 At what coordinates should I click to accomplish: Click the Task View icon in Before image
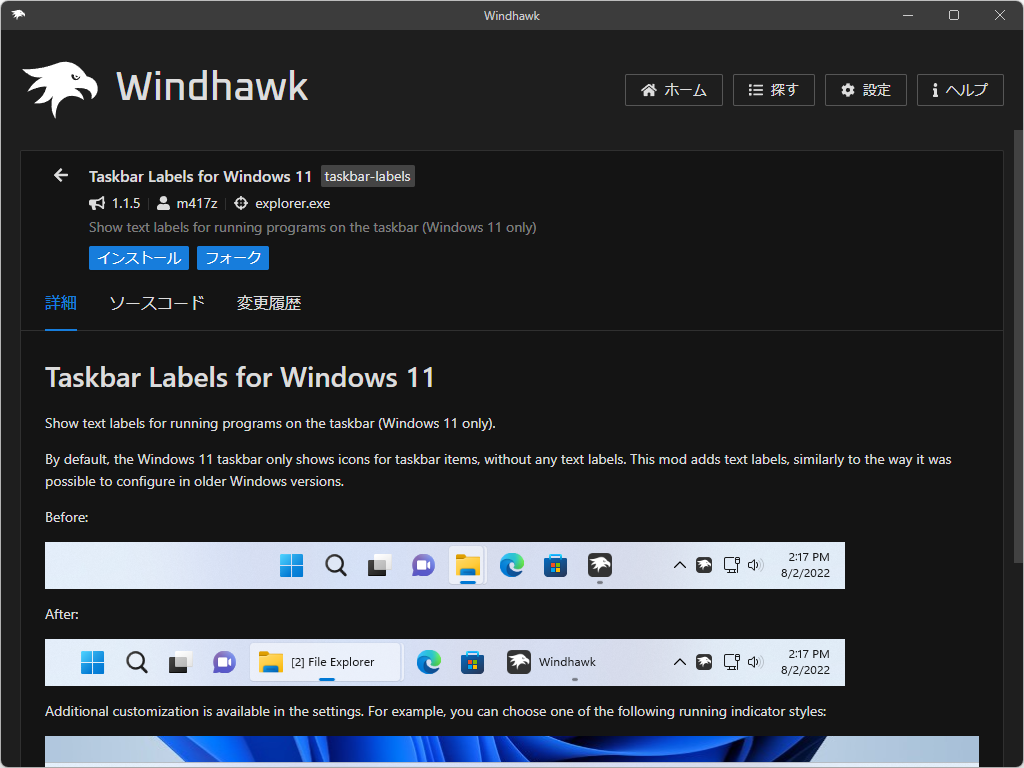379,566
